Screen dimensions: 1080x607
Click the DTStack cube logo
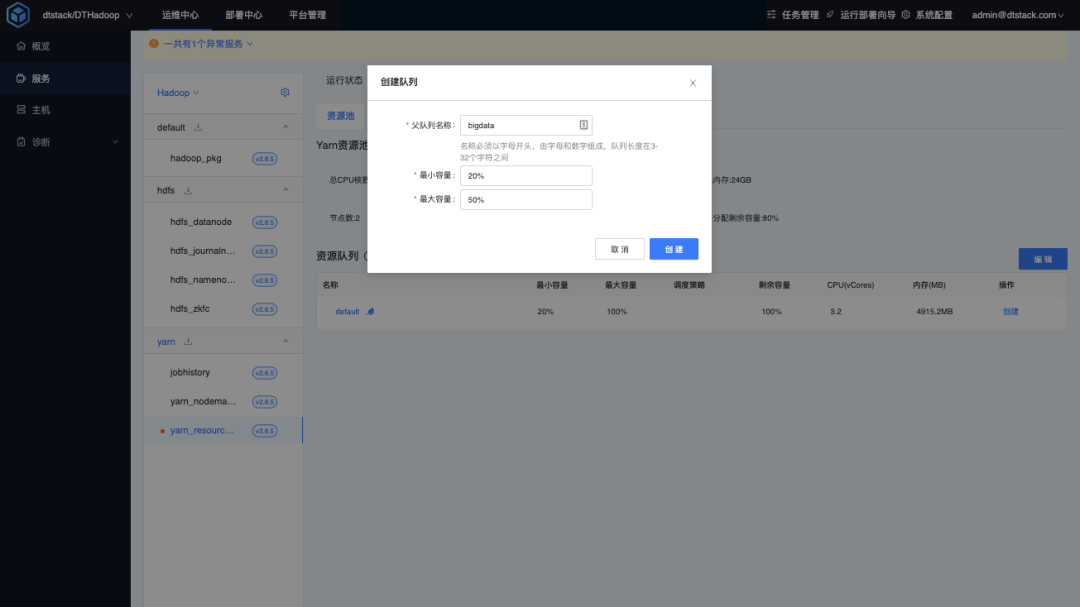(x=18, y=15)
